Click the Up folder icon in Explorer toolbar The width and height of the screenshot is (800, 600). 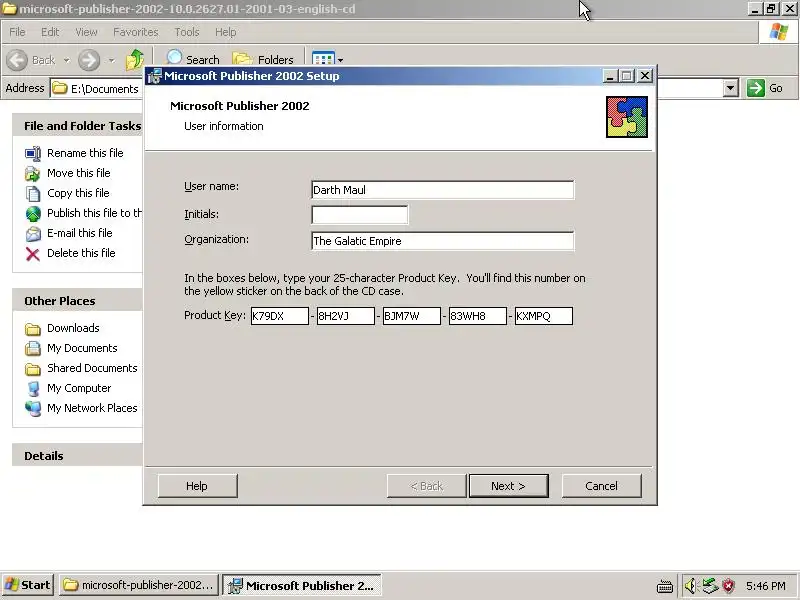click(x=135, y=59)
